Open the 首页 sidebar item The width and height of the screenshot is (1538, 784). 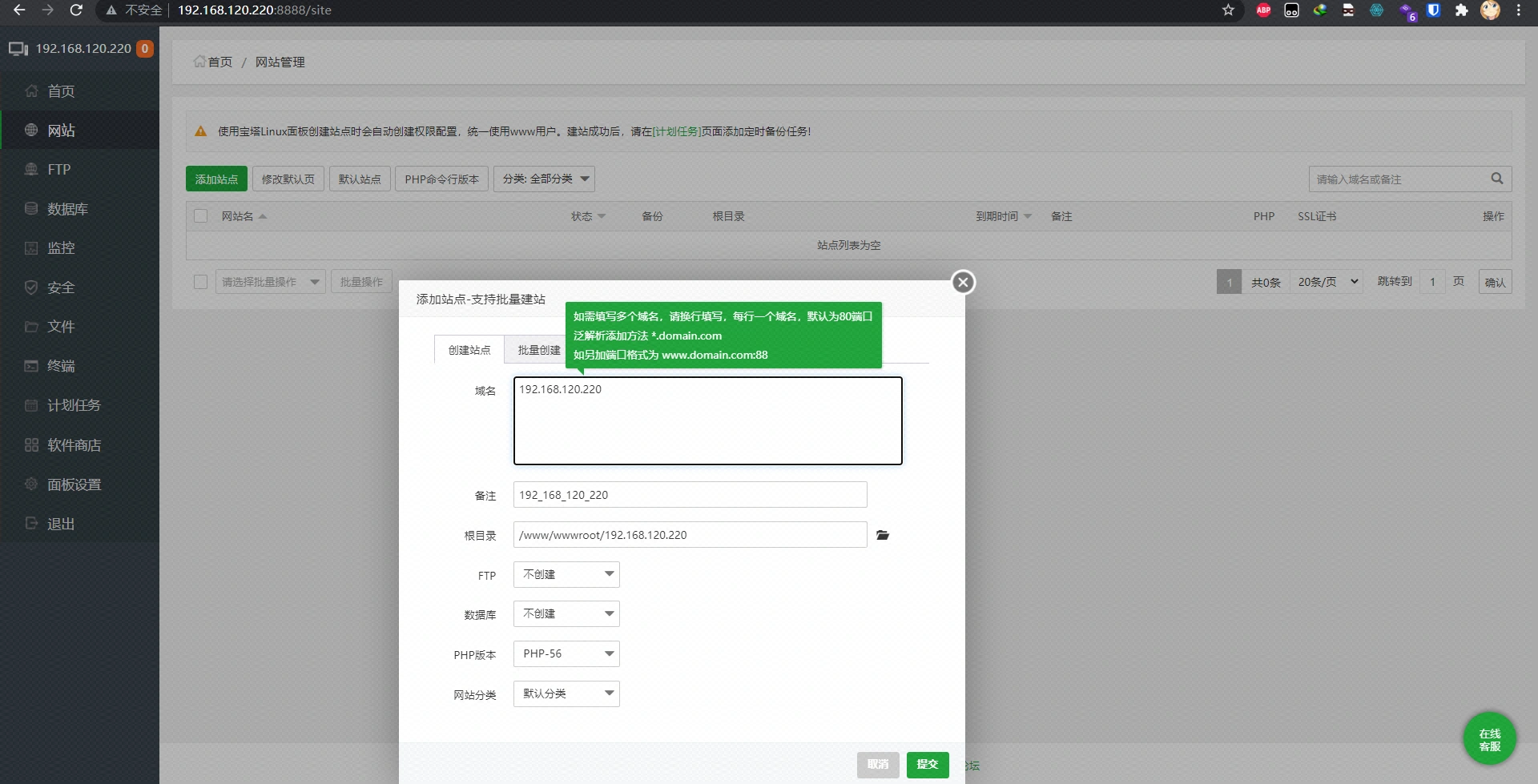80,90
